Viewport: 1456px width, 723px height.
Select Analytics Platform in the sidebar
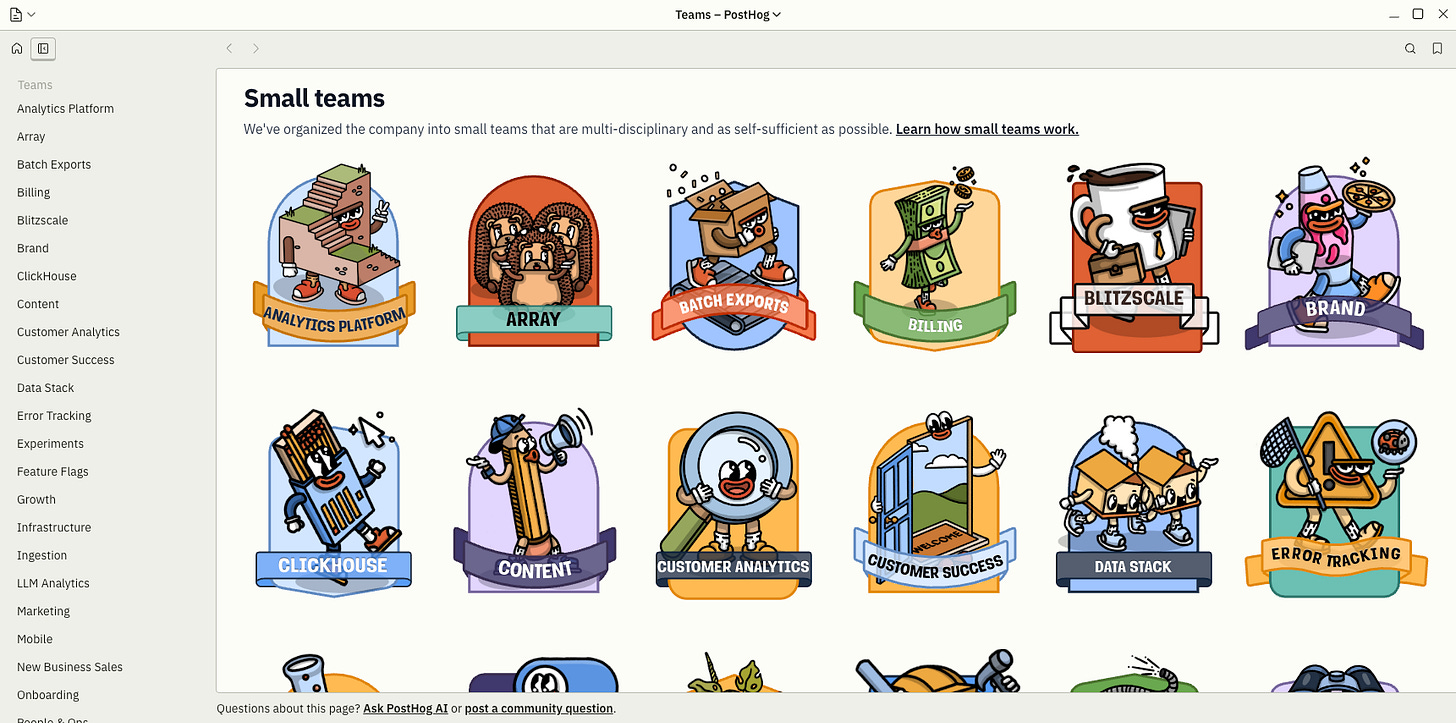(65, 109)
